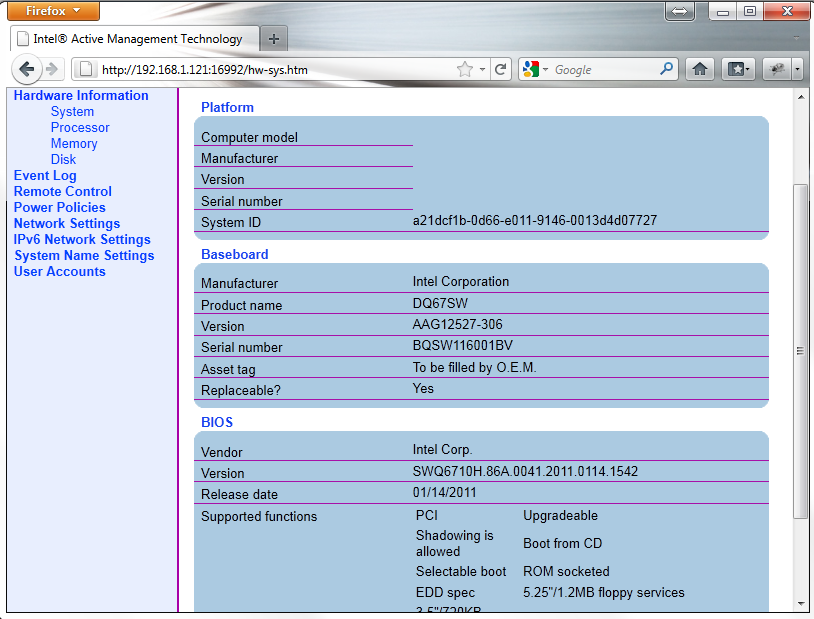The height and width of the screenshot is (619, 814).
Task: Select the release date 01/14/2011
Action: pyautogui.click(x=444, y=492)
